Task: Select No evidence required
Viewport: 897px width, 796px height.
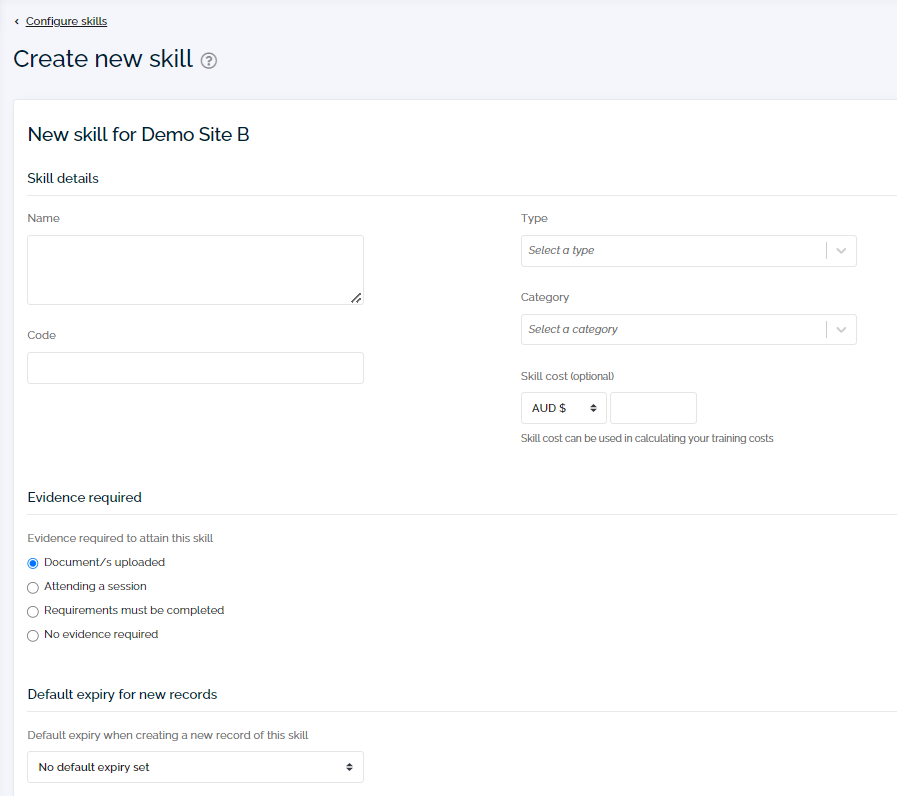Action: (32, 635)
